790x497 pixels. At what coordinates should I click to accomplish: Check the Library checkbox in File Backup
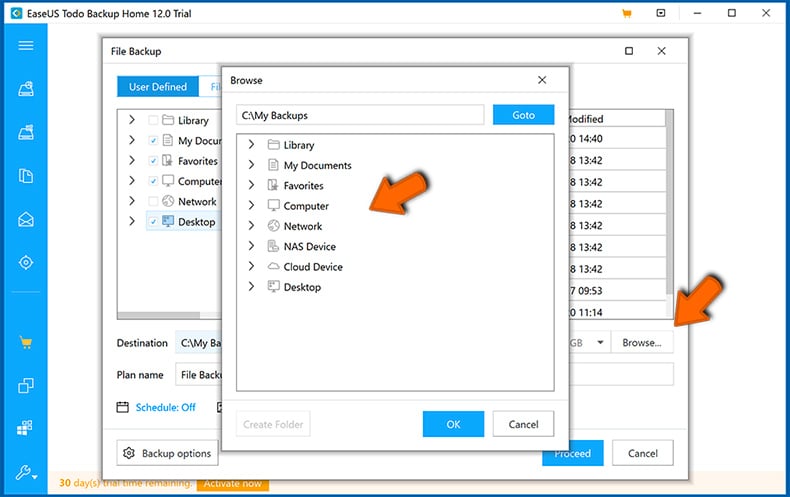(x=153, y=120)
